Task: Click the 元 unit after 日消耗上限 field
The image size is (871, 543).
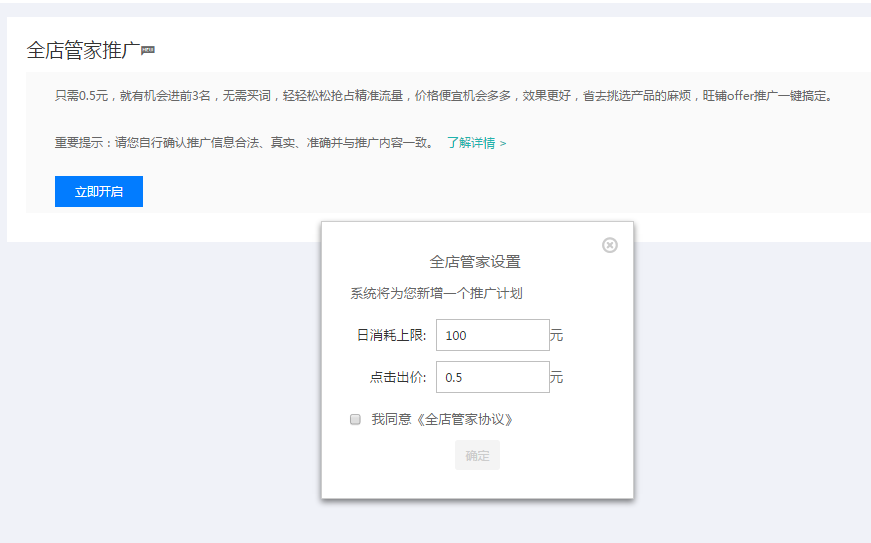Action: [x=557, y=336]
